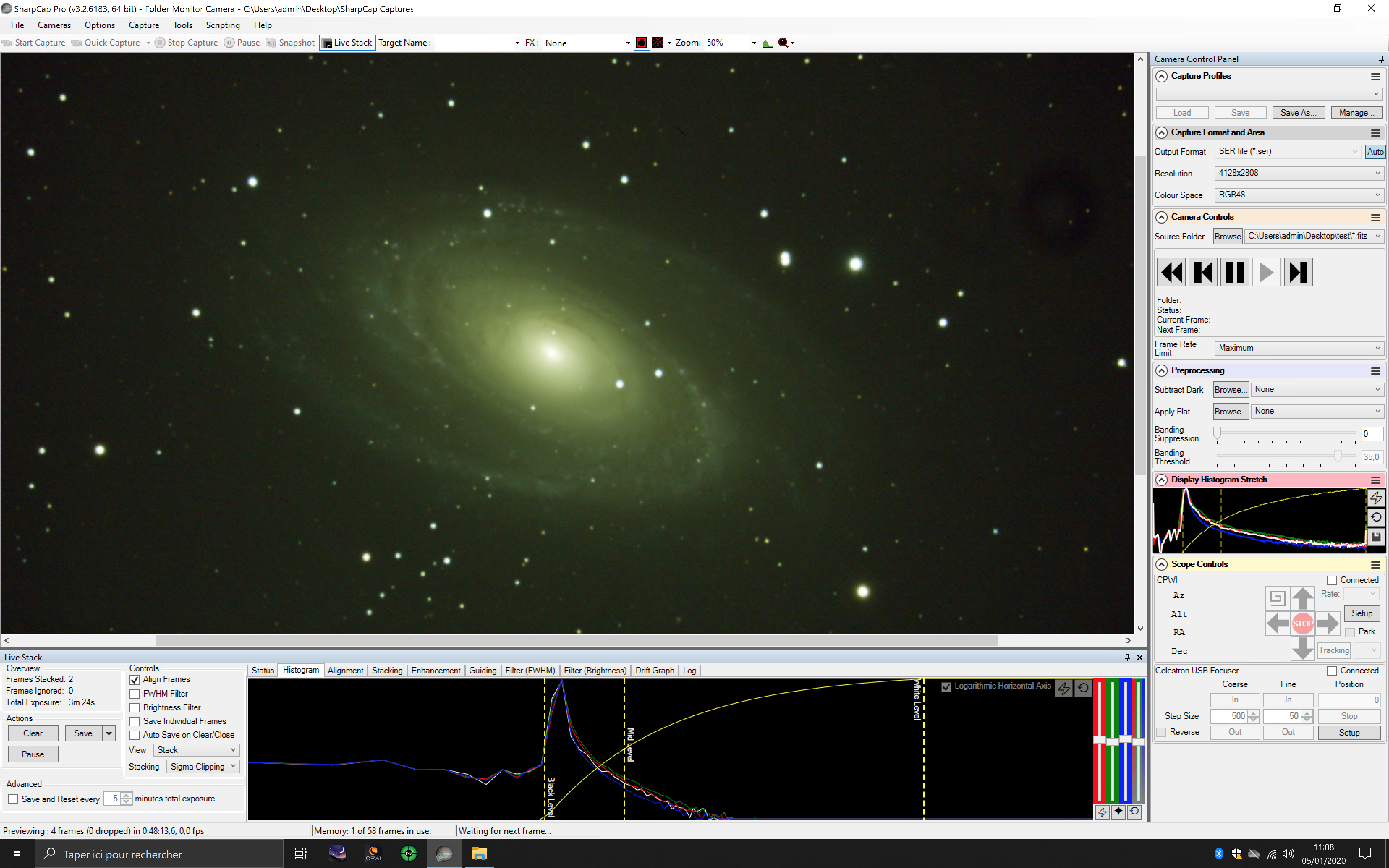1389x868 pixels.
Task: Pin the Camera Control Panel
Action: point(1381,59)
